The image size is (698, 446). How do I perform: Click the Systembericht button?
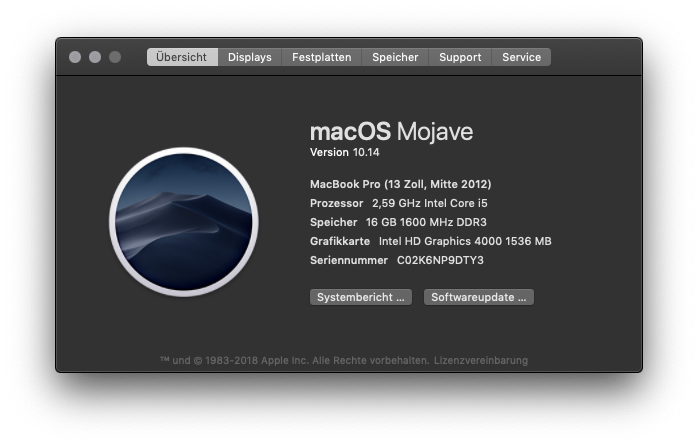coord(361,297)
